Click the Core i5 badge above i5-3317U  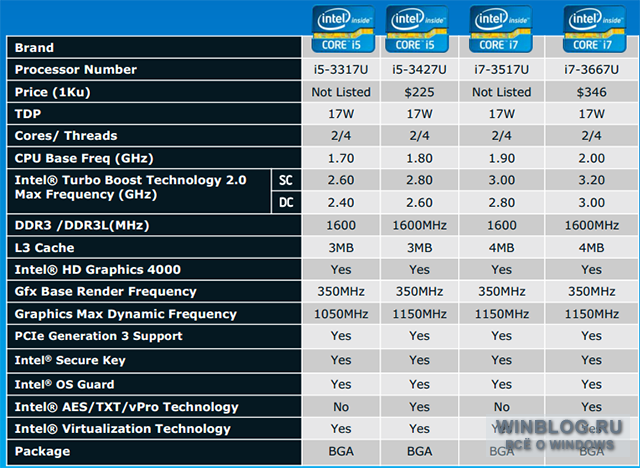pyautogui.click(x=343, y=29)
